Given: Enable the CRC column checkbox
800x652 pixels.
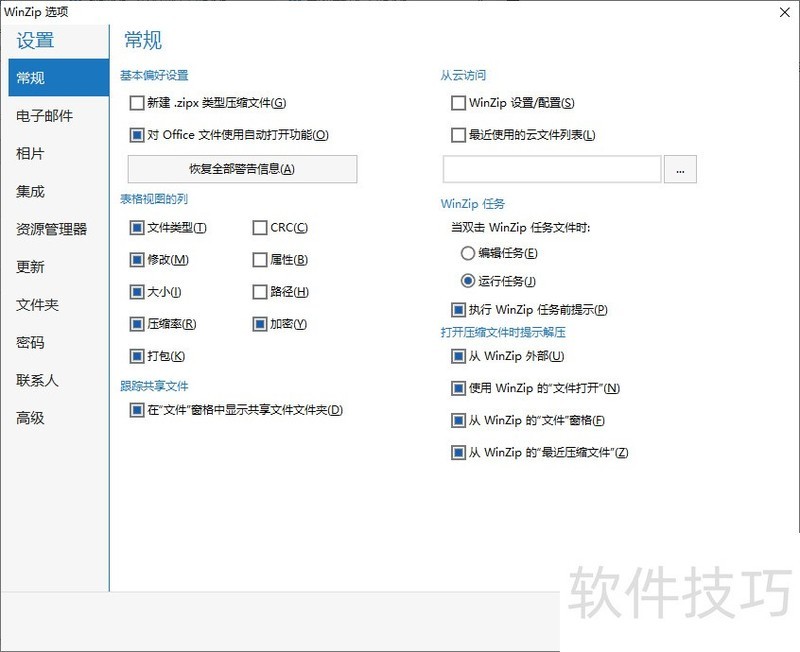Looking at the screenshot, I should tap(260, 228).
